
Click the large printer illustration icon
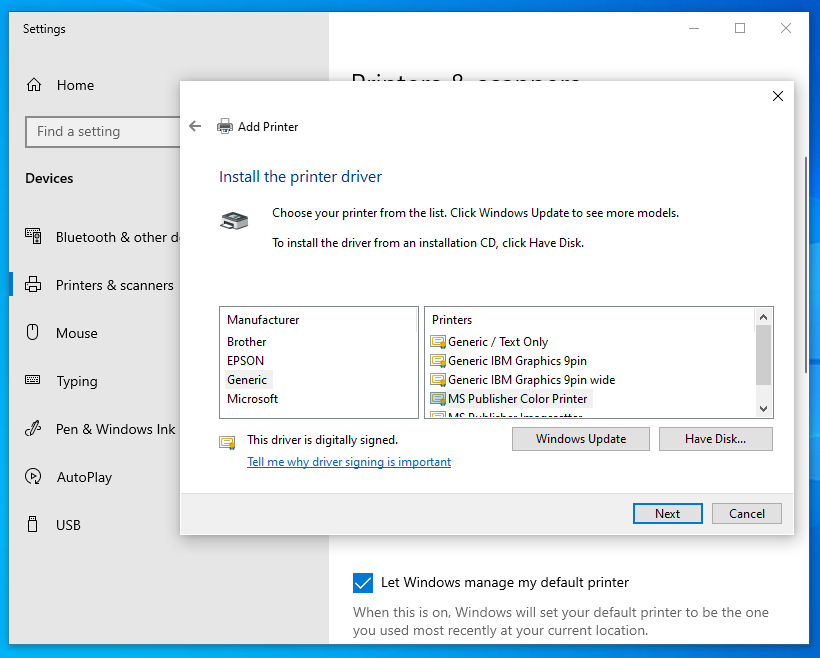234,221
